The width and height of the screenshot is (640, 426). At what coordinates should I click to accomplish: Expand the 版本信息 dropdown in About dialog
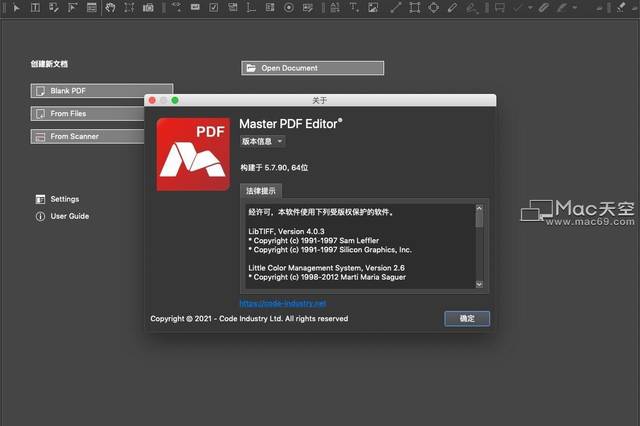click(262, 141)
